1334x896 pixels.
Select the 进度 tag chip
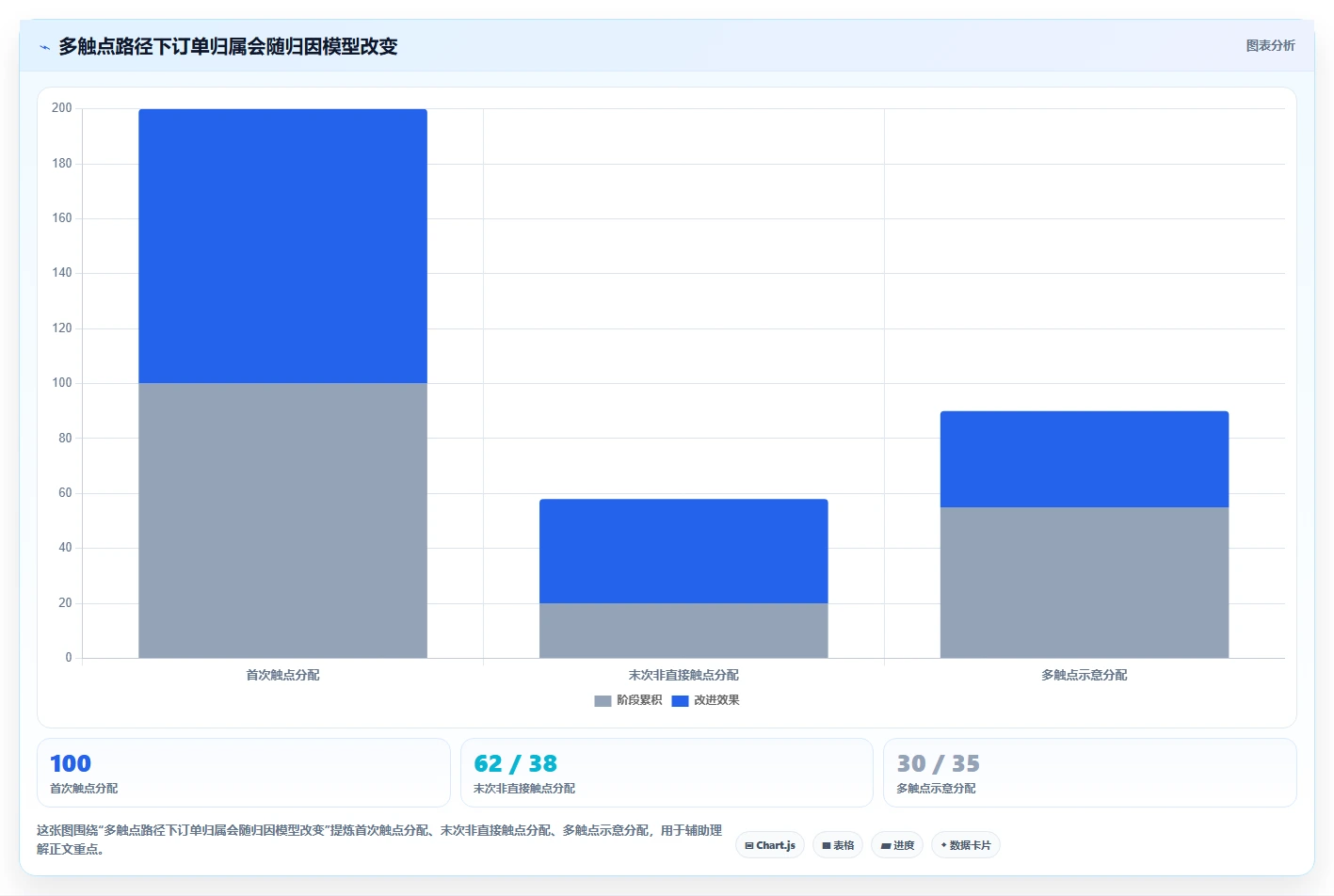coord(897,845)
